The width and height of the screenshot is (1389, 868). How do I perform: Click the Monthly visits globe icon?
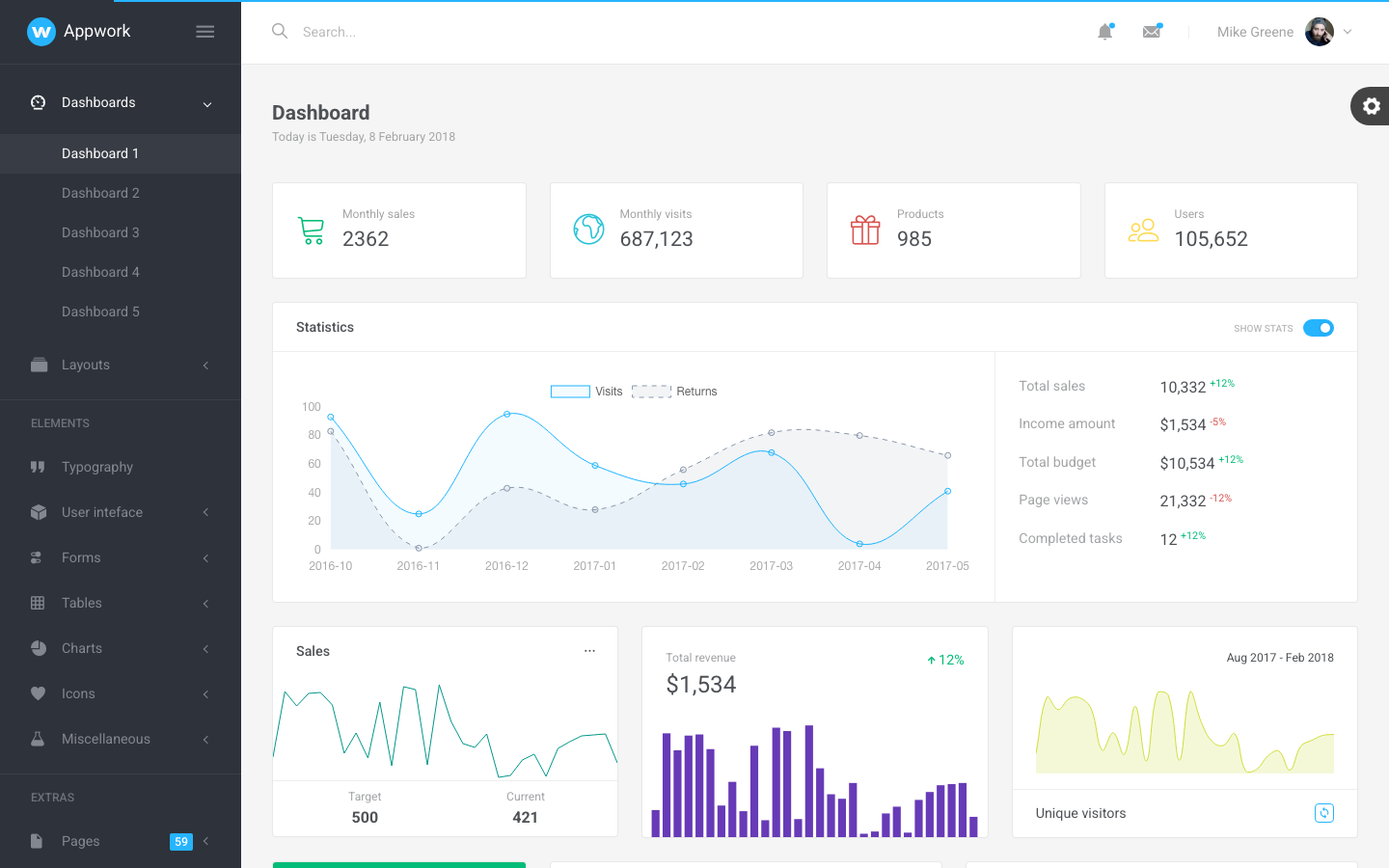pos(588,230)
